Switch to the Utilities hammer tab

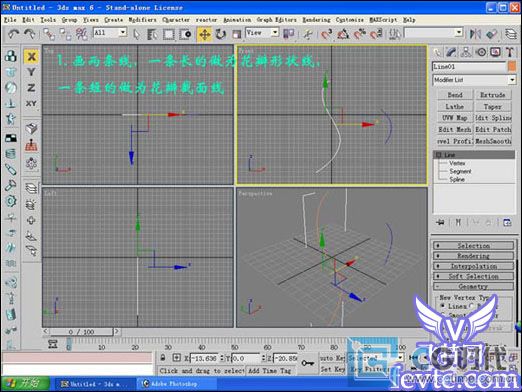tap(510, 52)
